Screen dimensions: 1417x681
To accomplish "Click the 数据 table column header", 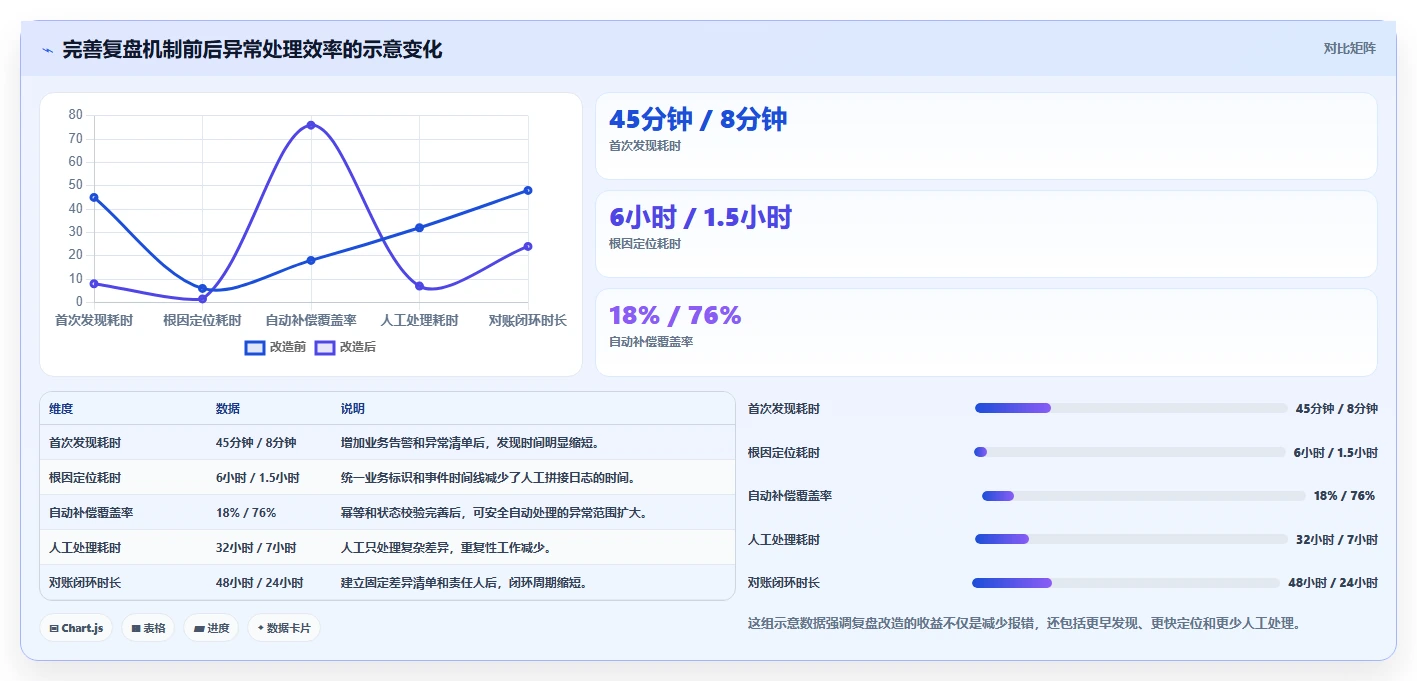I will click(228, 409).
